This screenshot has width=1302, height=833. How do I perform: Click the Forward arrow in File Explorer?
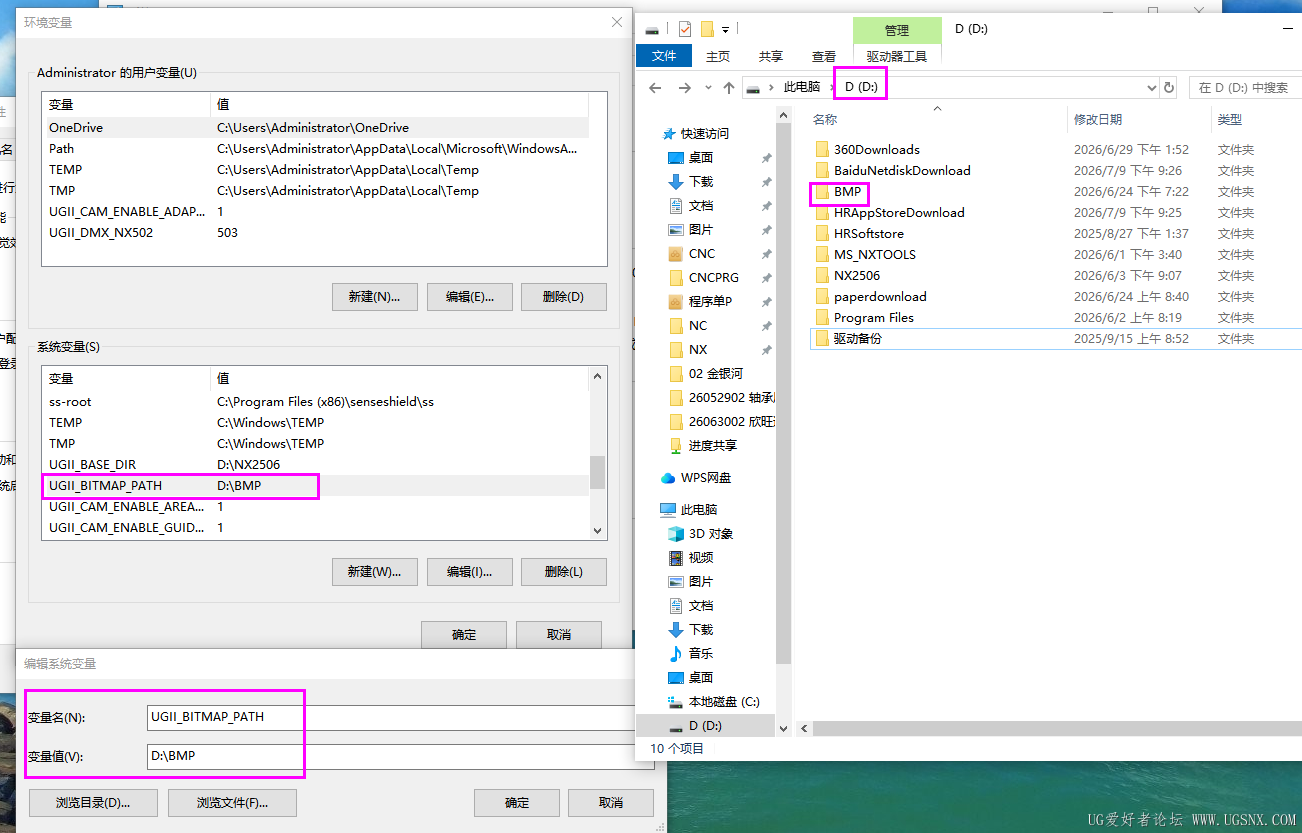pos(684,88)
